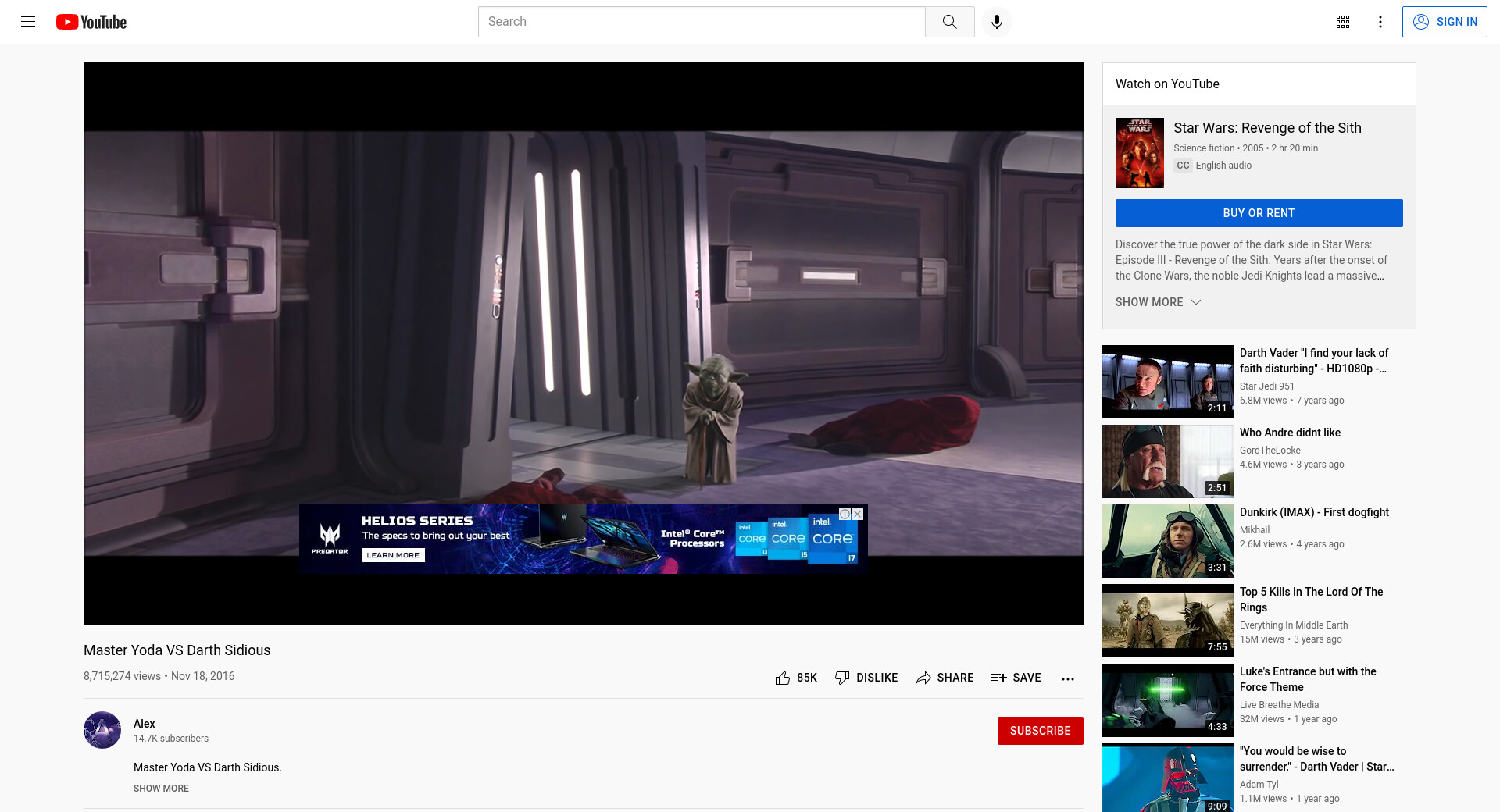Click GordTheLocke channel name

point(1270,451)
